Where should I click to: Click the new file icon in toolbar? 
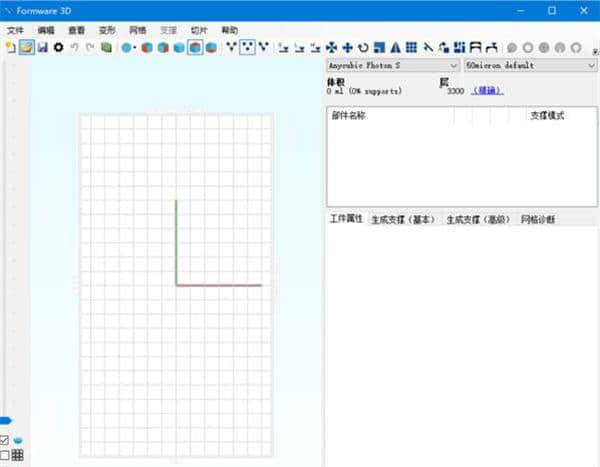click(x=10, y=47)
